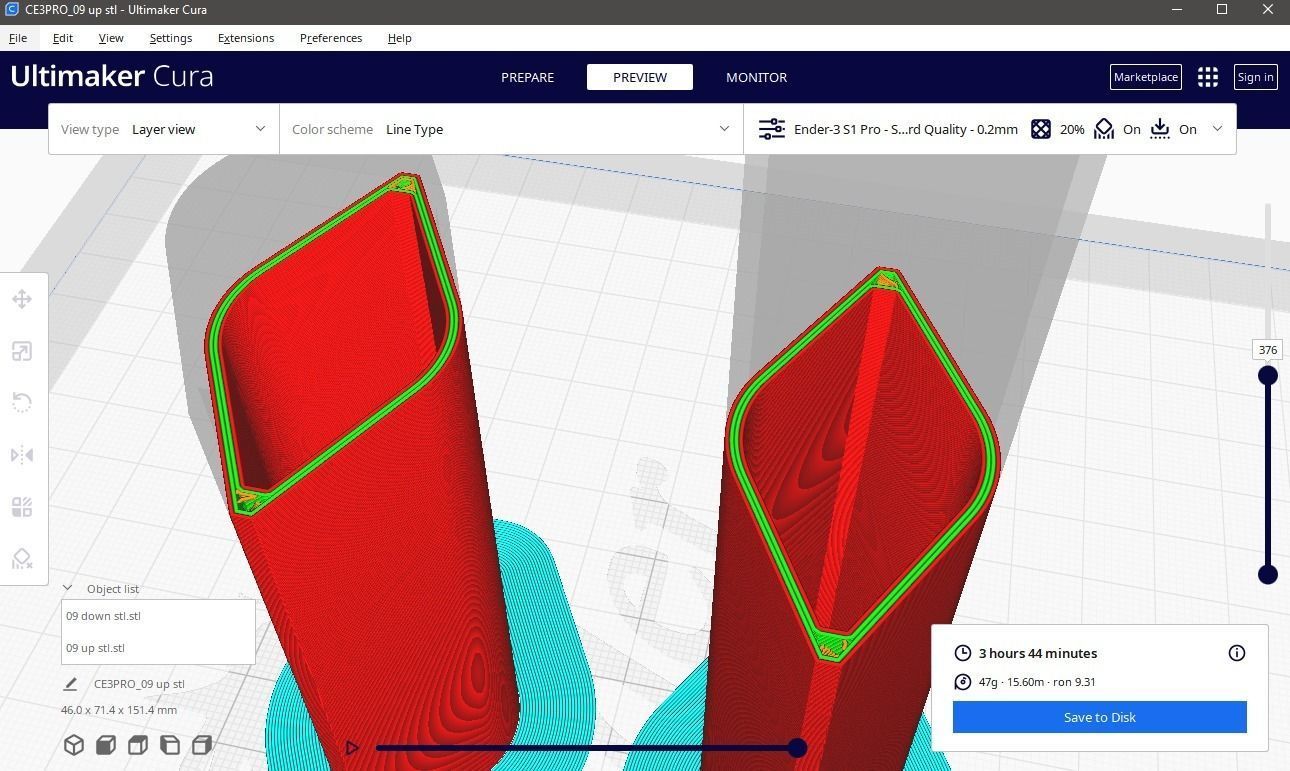Click the model dimensions text

119,710
